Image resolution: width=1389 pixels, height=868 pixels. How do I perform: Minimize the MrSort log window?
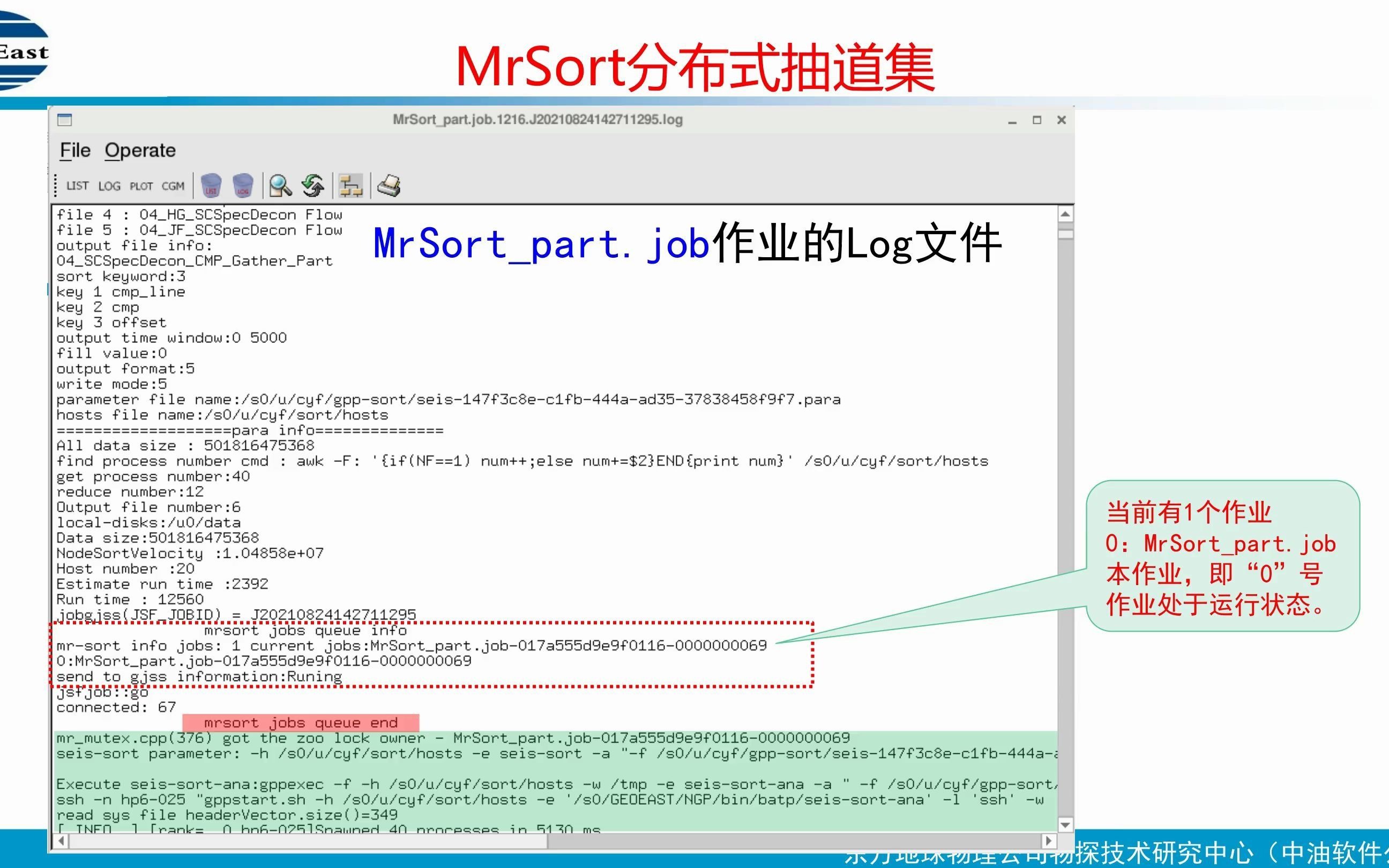1012,121
